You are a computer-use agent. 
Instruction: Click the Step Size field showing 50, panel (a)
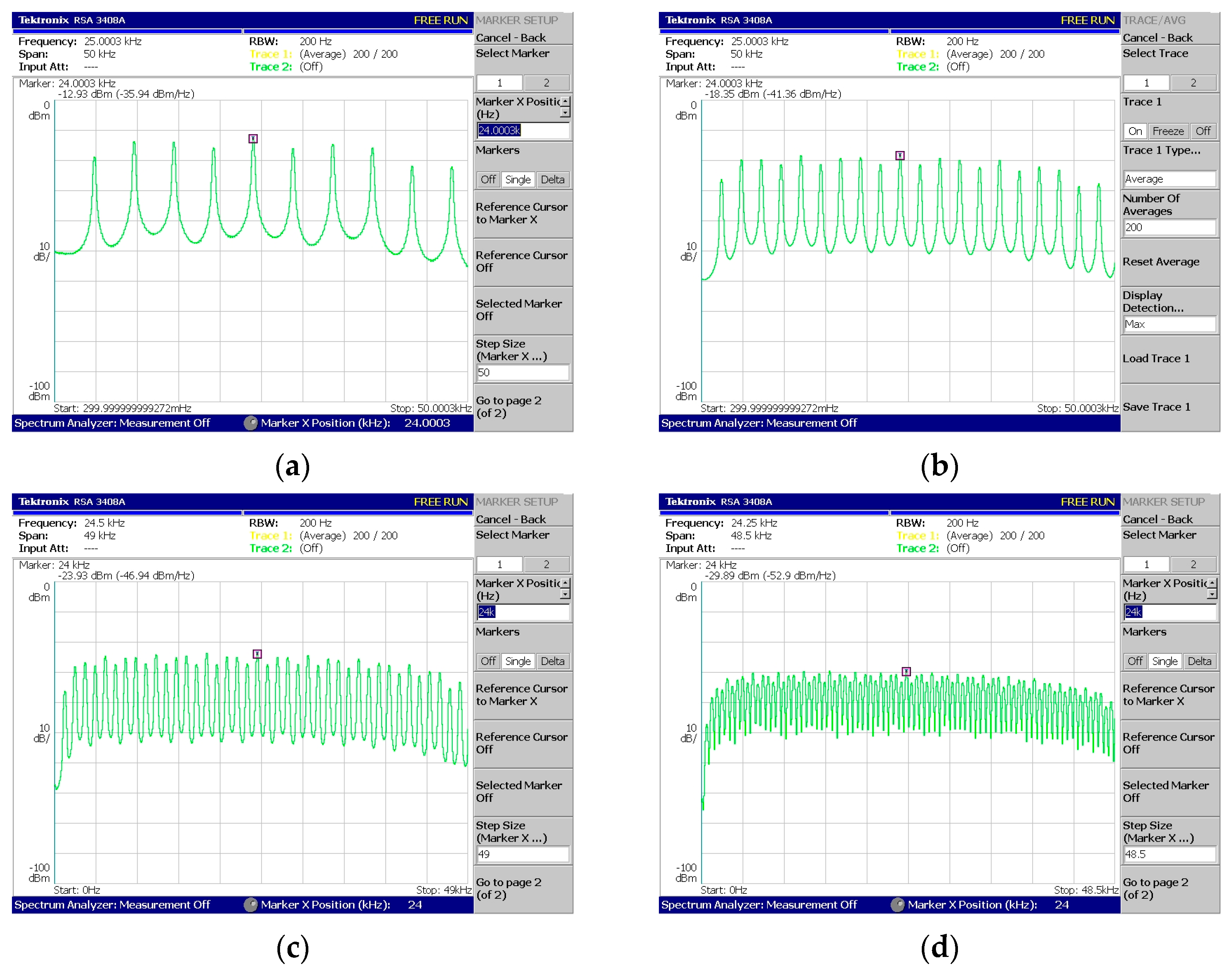tap(524, 373)
